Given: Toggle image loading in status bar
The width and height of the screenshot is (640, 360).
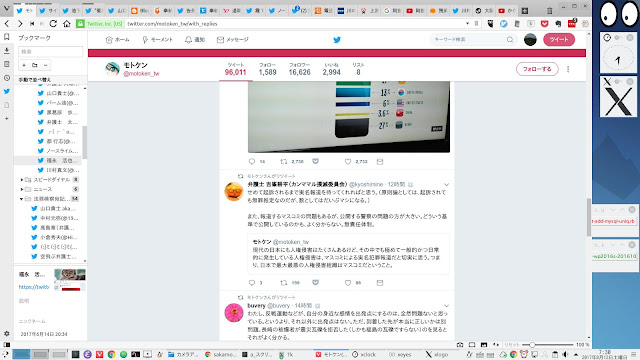Looking at the screenshot, I should 484,344.
